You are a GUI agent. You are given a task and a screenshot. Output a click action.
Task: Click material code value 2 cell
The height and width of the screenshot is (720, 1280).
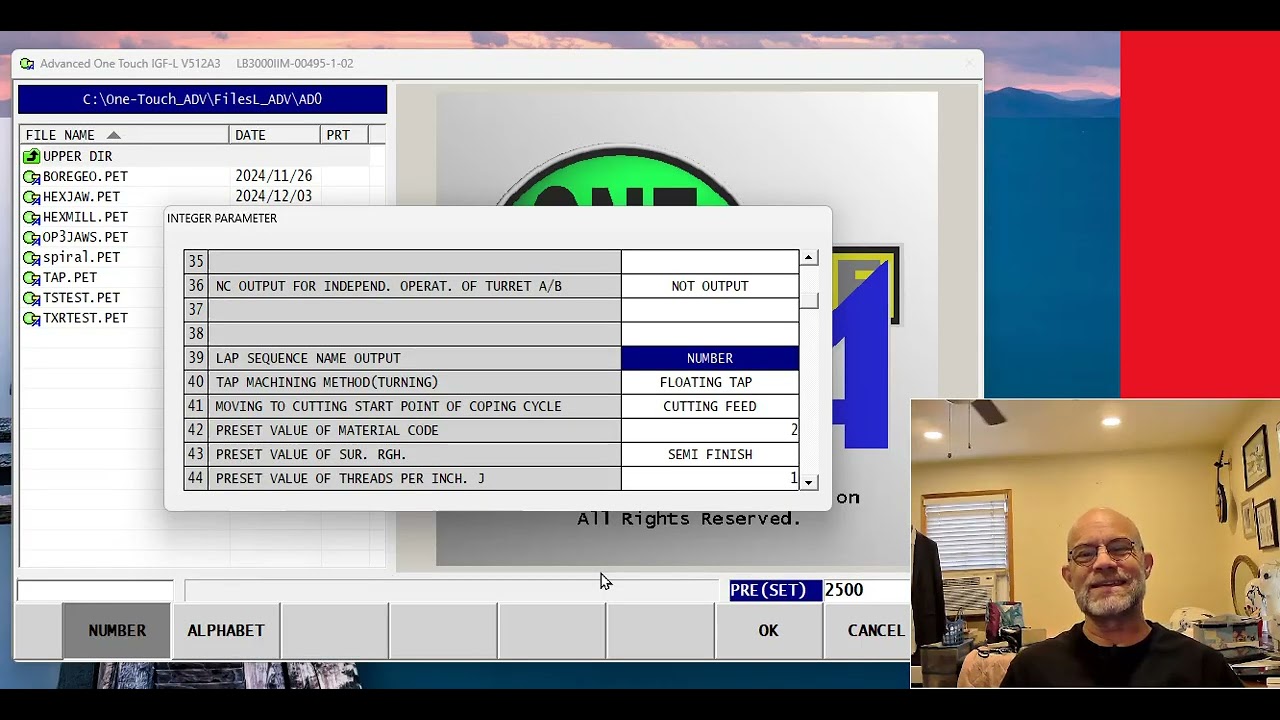tap(710, 430)
